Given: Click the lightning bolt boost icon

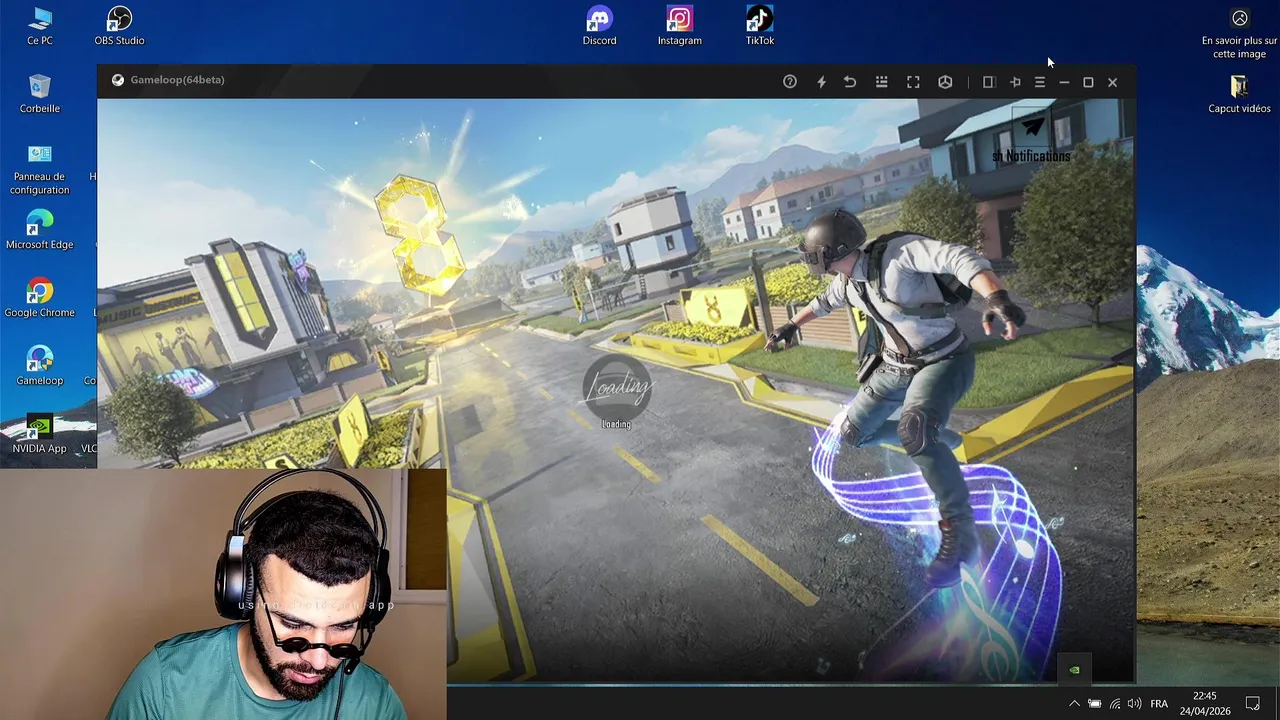Looking at the screenshot, I should (x=821, y=82).
